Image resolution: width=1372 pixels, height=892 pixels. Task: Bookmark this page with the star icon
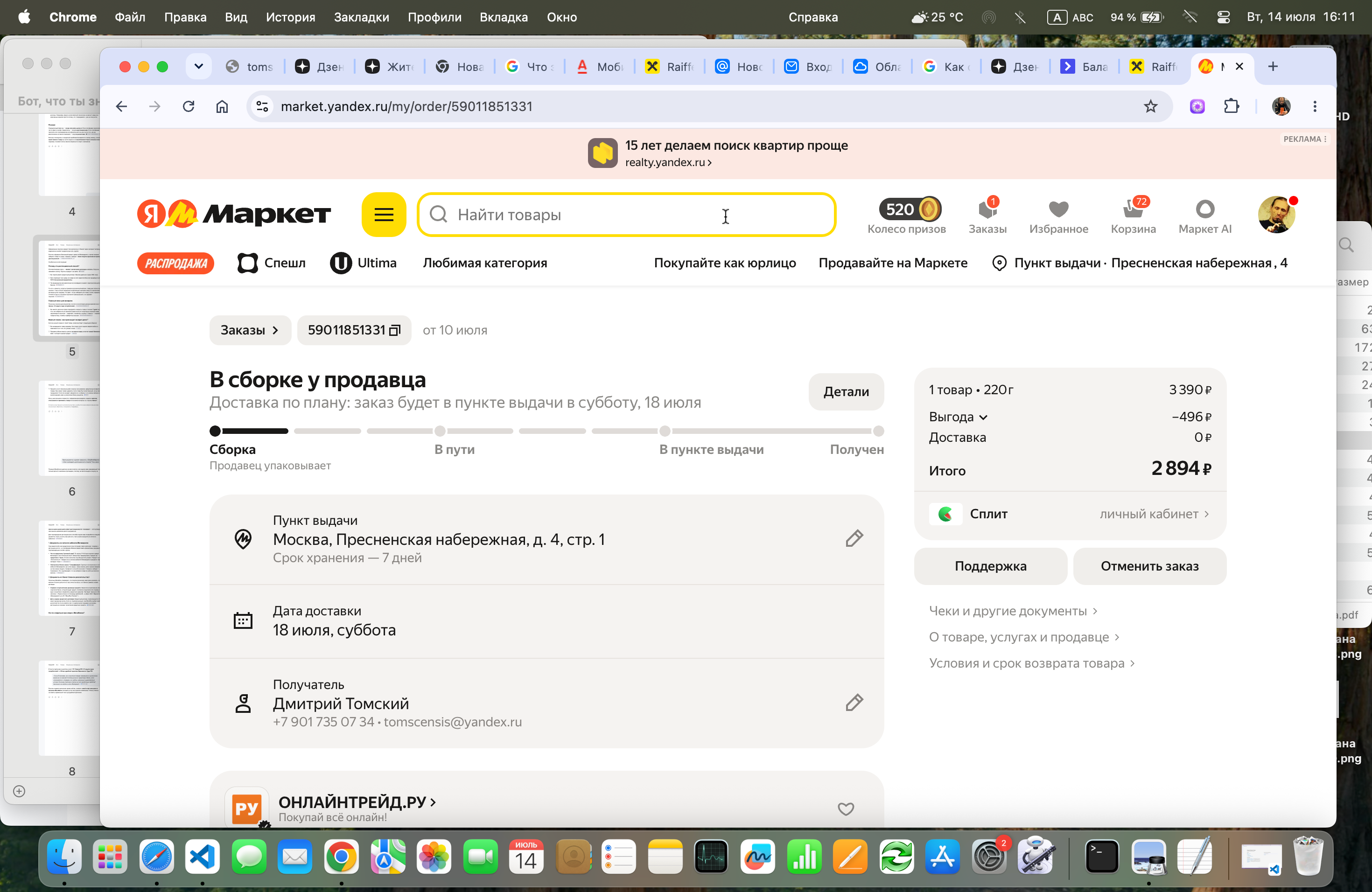pos(1150,106)
